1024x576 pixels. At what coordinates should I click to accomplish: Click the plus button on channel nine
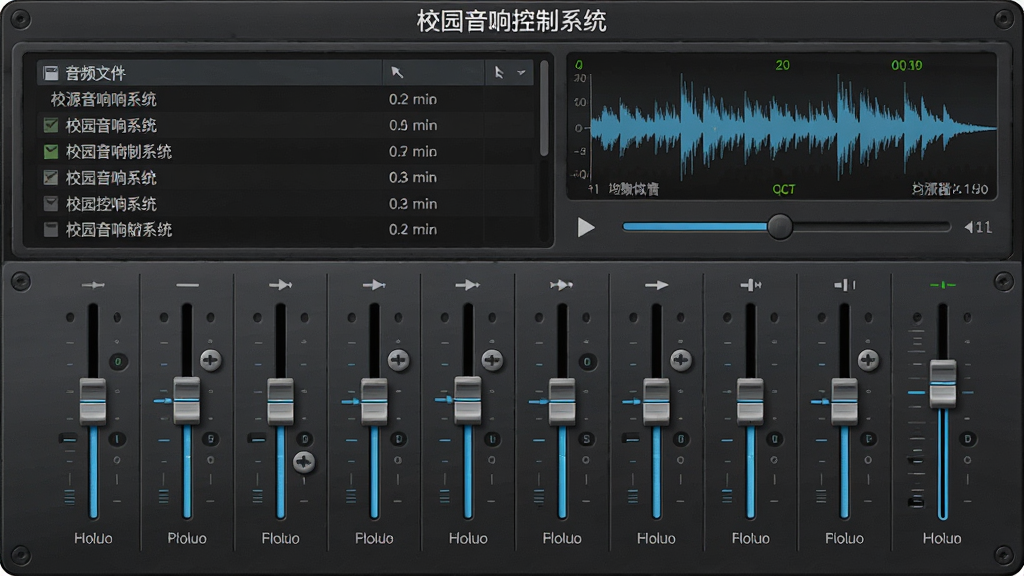(868, 360)
